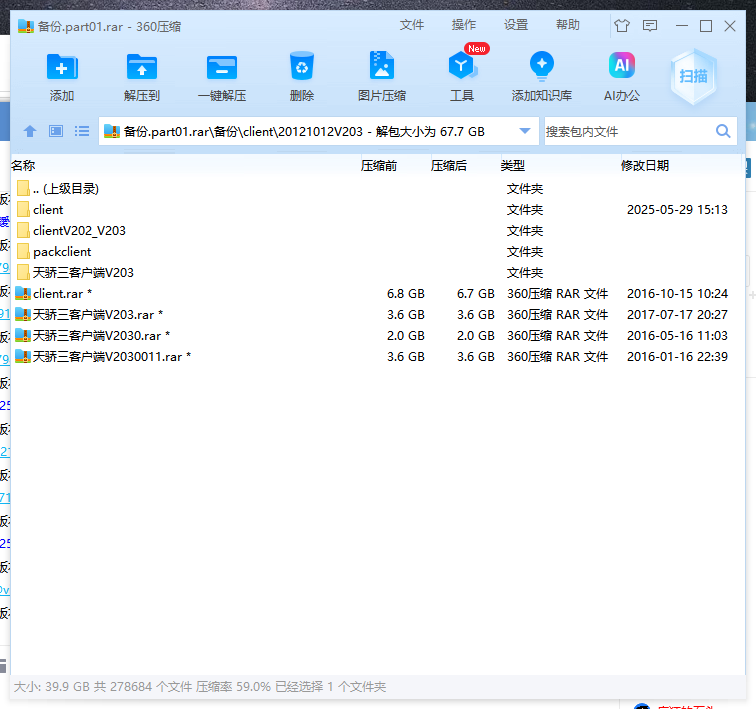This screenshot has height=709, width=756.
Task: Click the 解压到 (Extract to) icon
Action: pos(142,67)
